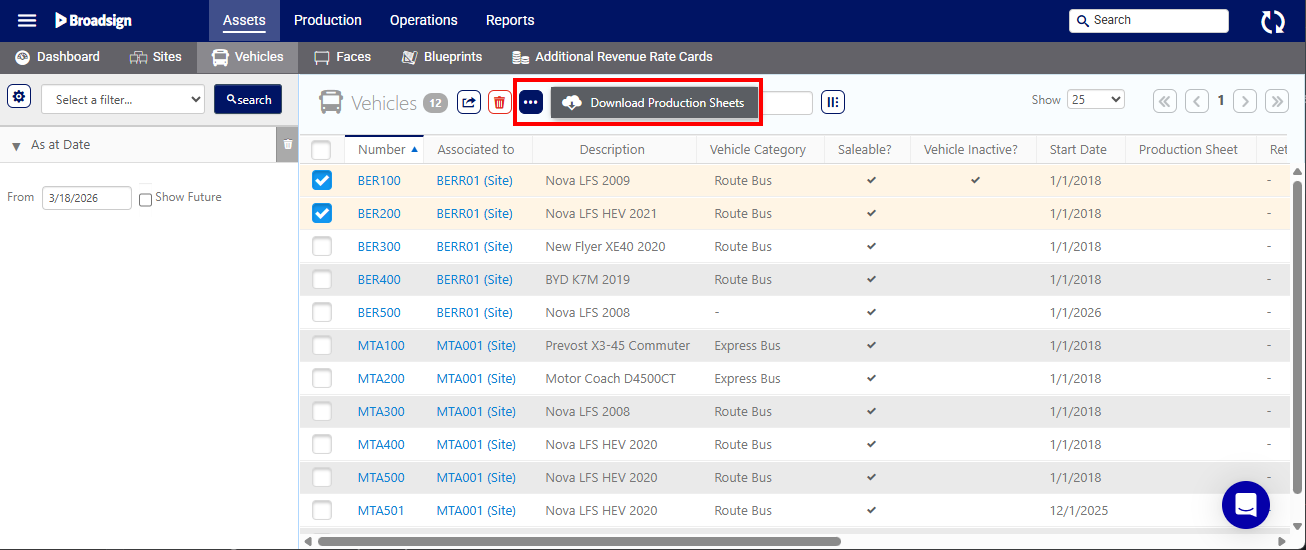This screenshot has height=550, width=1306.
Task: Open the Production menu
Action: pos(328,20)
